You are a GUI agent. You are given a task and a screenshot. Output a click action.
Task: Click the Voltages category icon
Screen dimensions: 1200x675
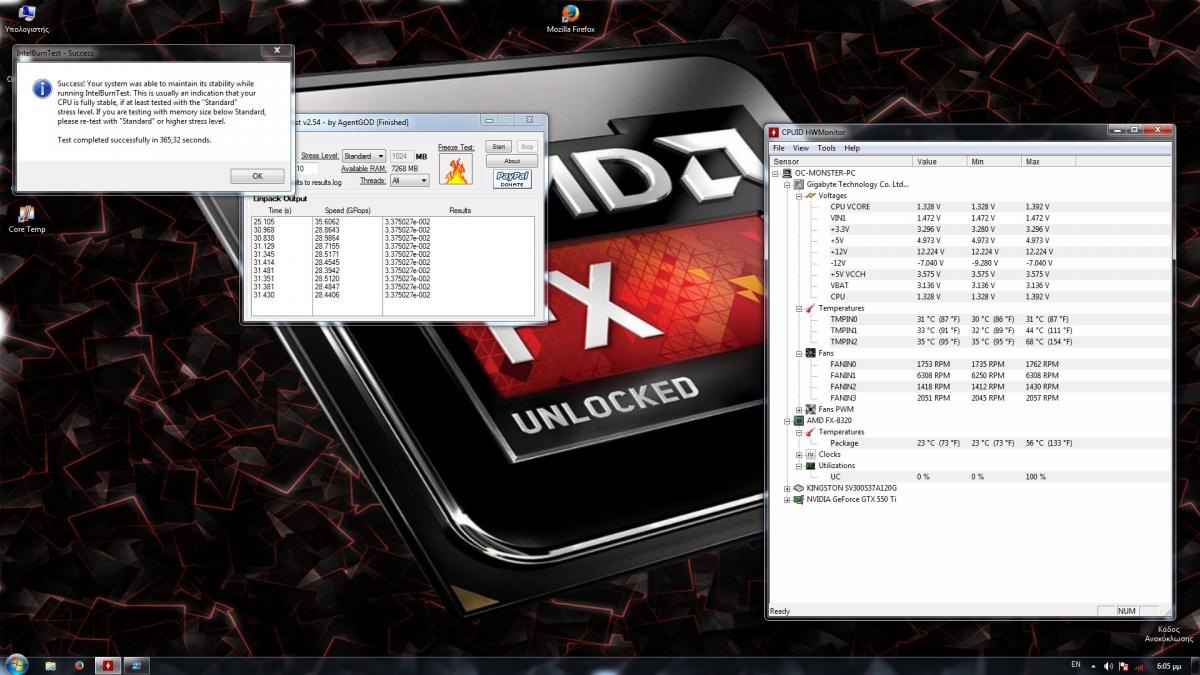(x=810, y=195)
